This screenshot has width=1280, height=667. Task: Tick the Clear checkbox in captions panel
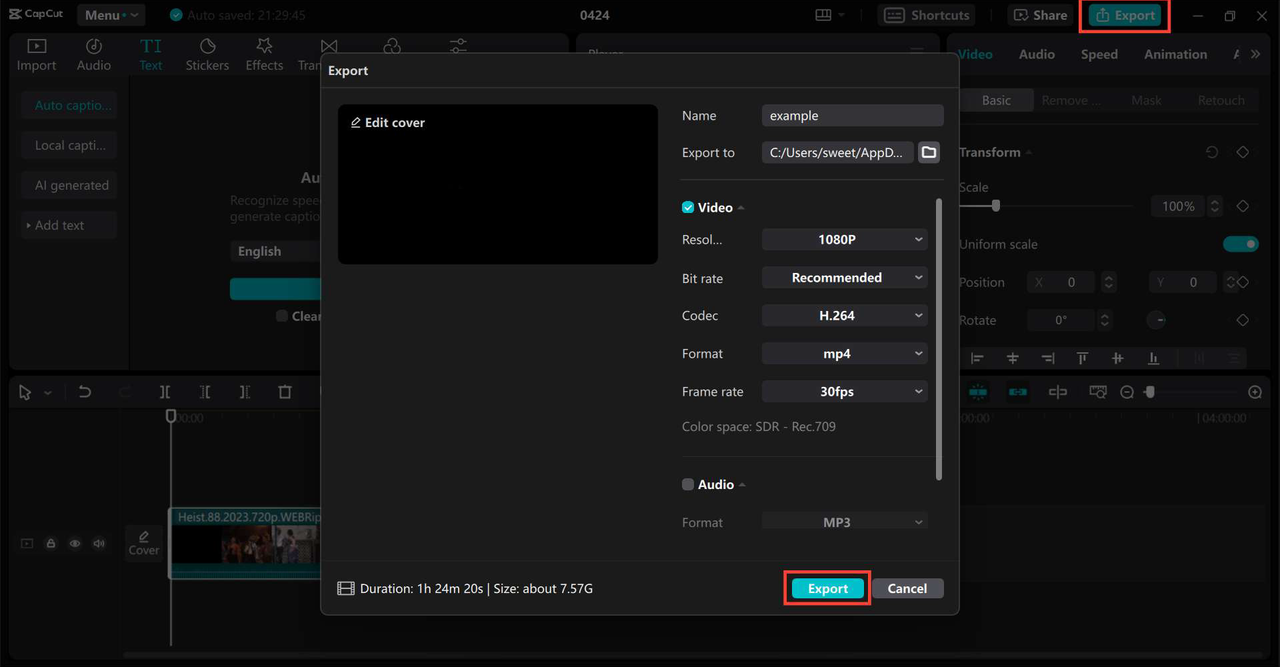click(282, 316)
